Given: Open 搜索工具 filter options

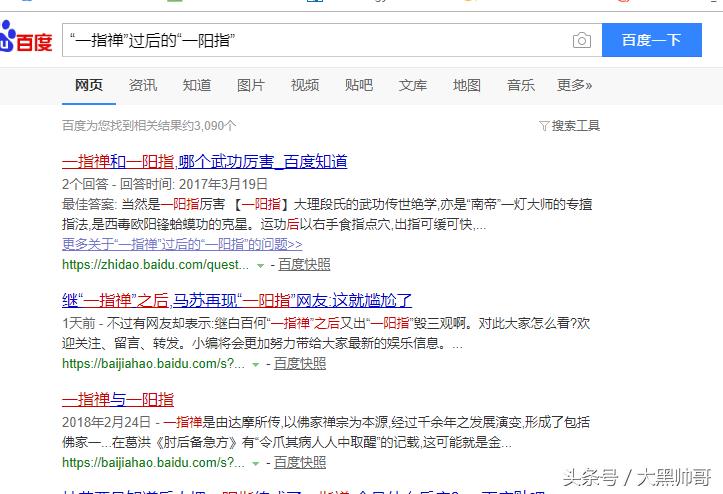Looking at the screenshot, I should pos(569,125).
